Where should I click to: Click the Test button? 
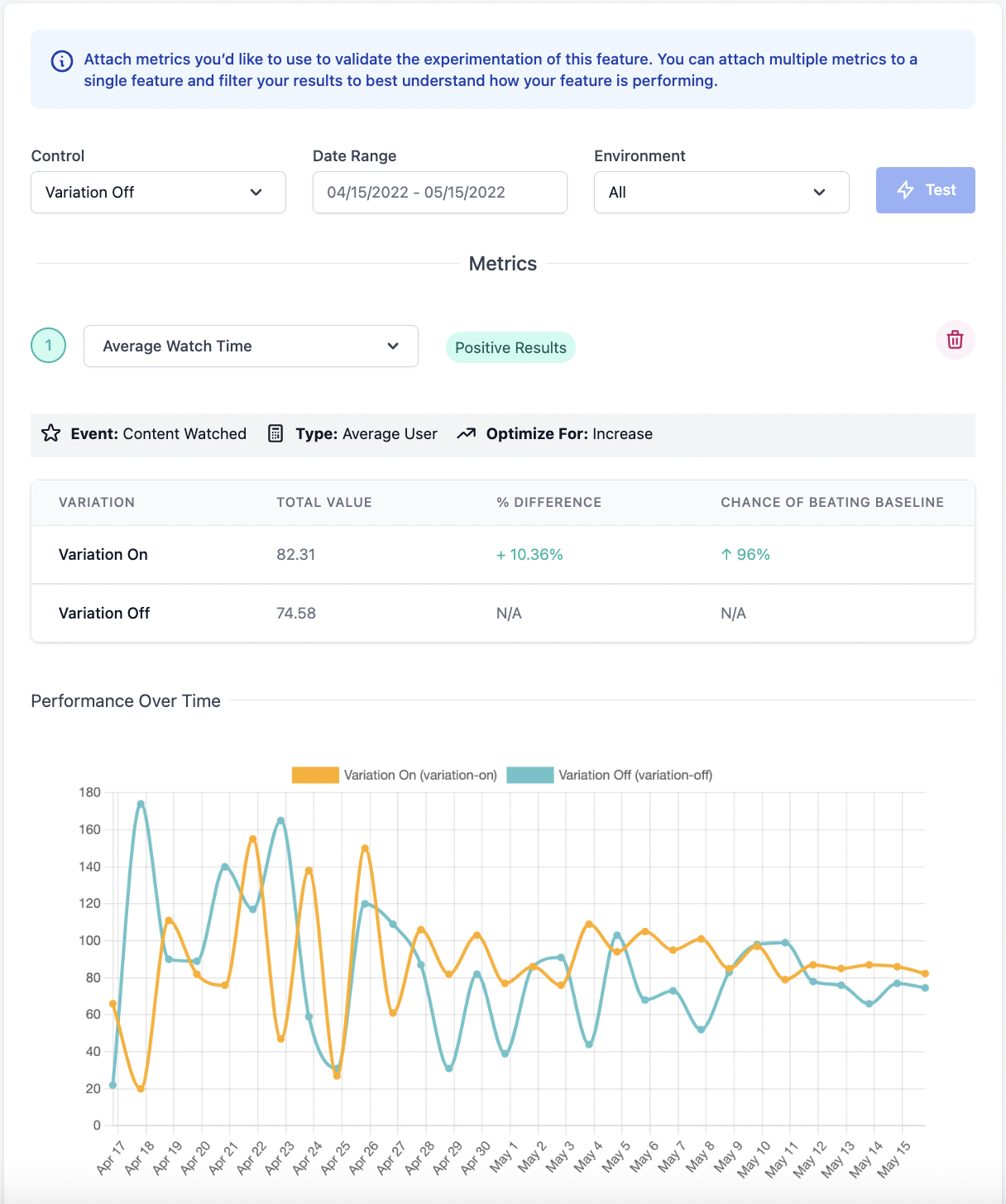coord(925,190)
